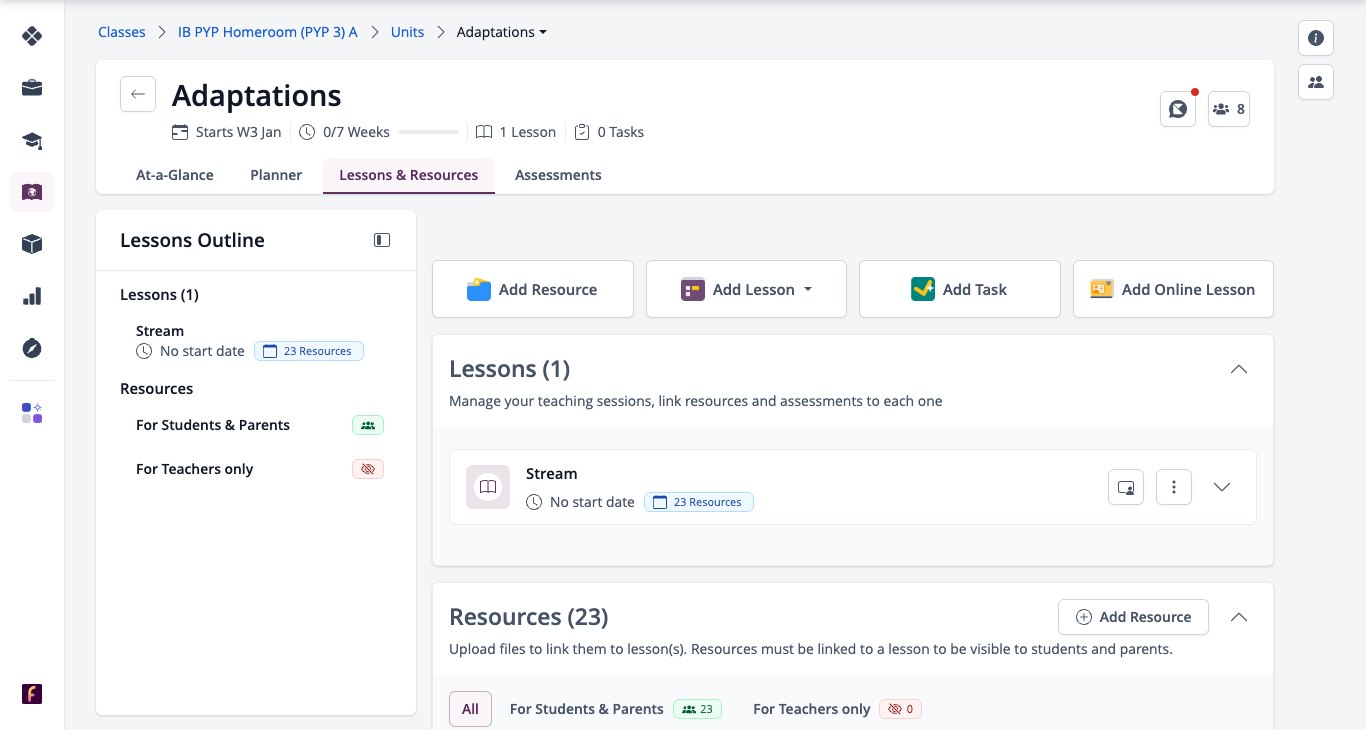Click the people icon below the info button

pyautogui.click(x=1316, y=82)
